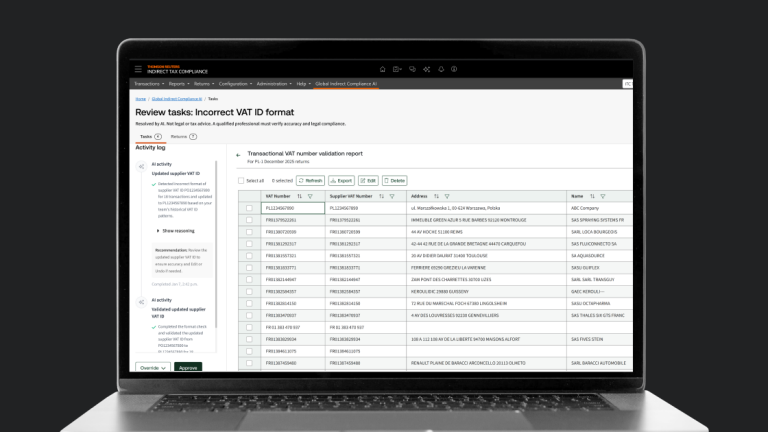
Task: Check the row for FR 01 383 470 937
Action: coord(249,327)
